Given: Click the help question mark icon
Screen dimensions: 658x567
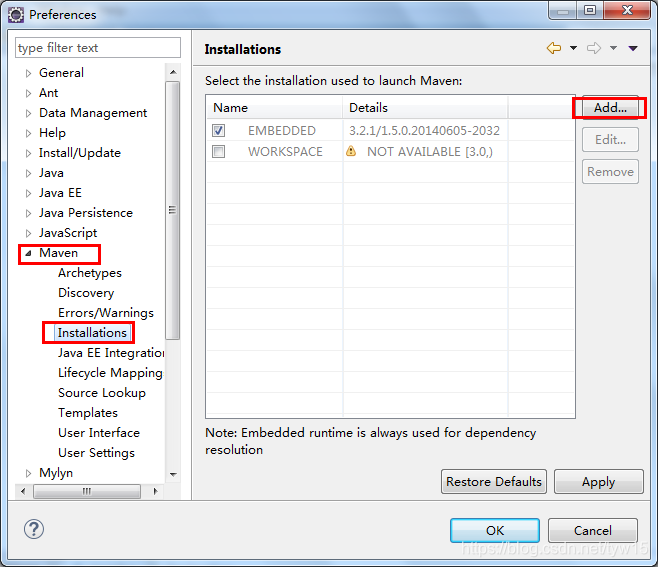Looking at the screenshot, I should click(34, 529).
